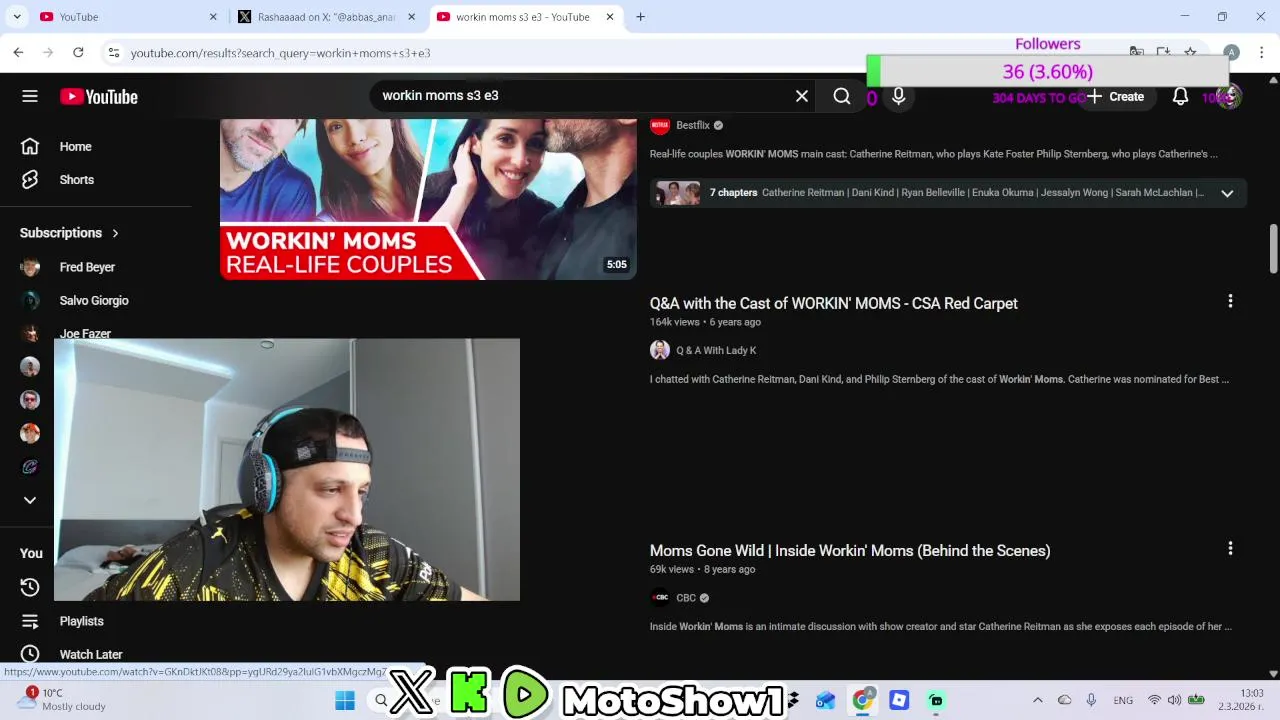
Task: Open a new browser tab
Action: click(x=640, y=17)
